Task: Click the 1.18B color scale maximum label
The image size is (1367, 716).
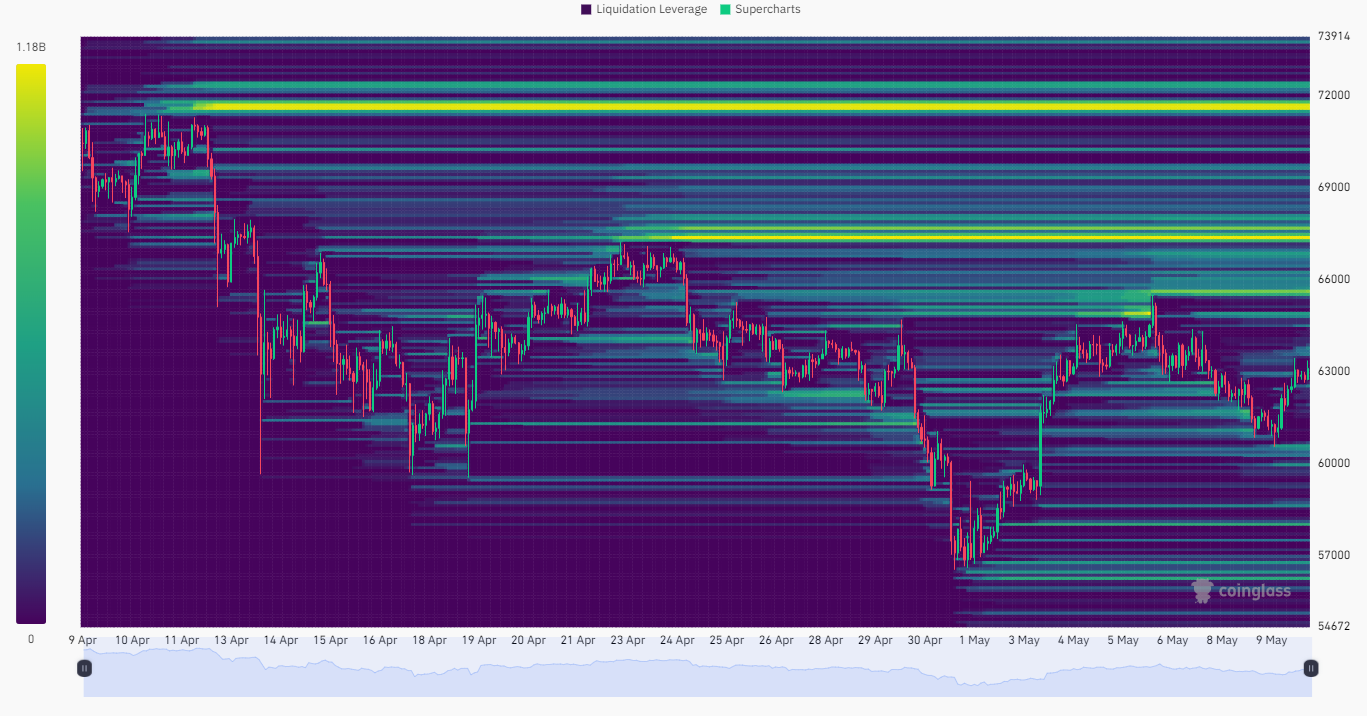Action: pyautogui.click(x=31, y=48)
